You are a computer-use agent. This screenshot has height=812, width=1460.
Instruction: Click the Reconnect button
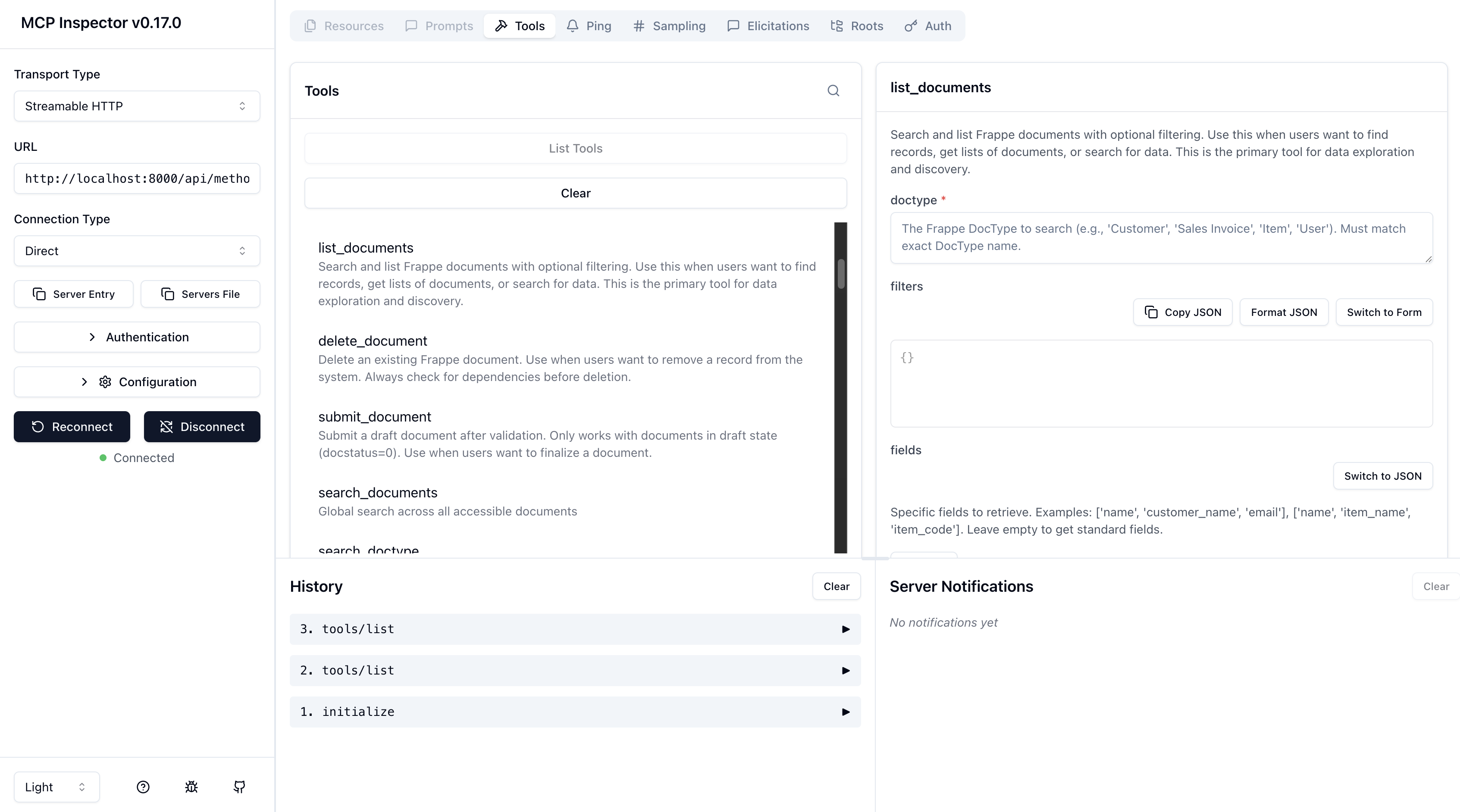[x=72, y=427]
